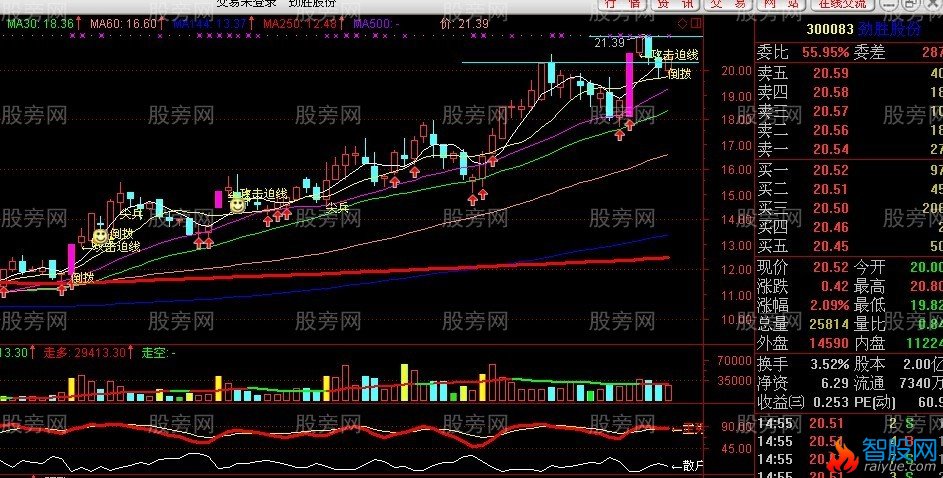Select 买一 row price 20.52
The height and width of the screenshot is (478, 943).
pos(831,171)
